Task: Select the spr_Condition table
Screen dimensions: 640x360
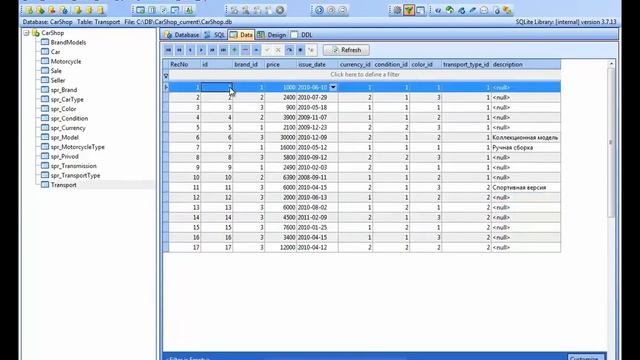Action: click(69, 118)
